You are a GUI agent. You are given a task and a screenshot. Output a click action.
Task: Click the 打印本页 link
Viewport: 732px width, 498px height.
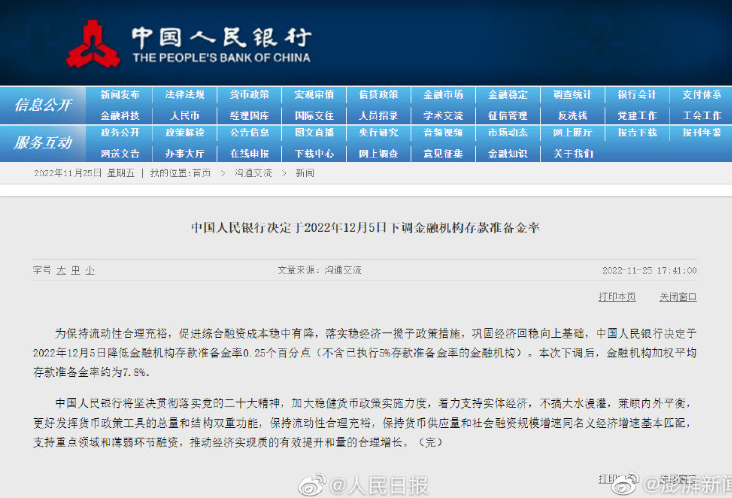coord(617,297)
